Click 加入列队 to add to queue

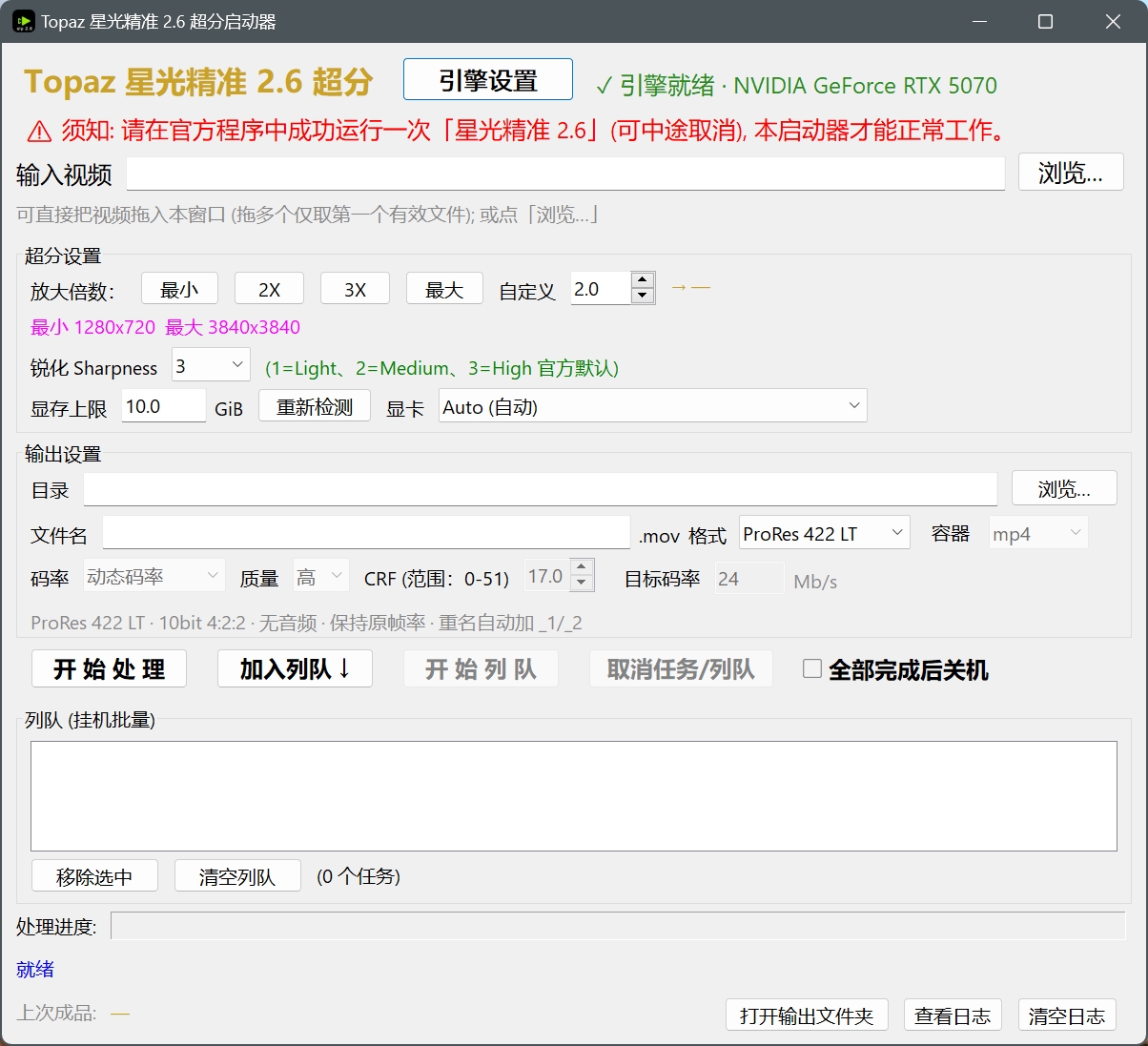pos(295,668)
